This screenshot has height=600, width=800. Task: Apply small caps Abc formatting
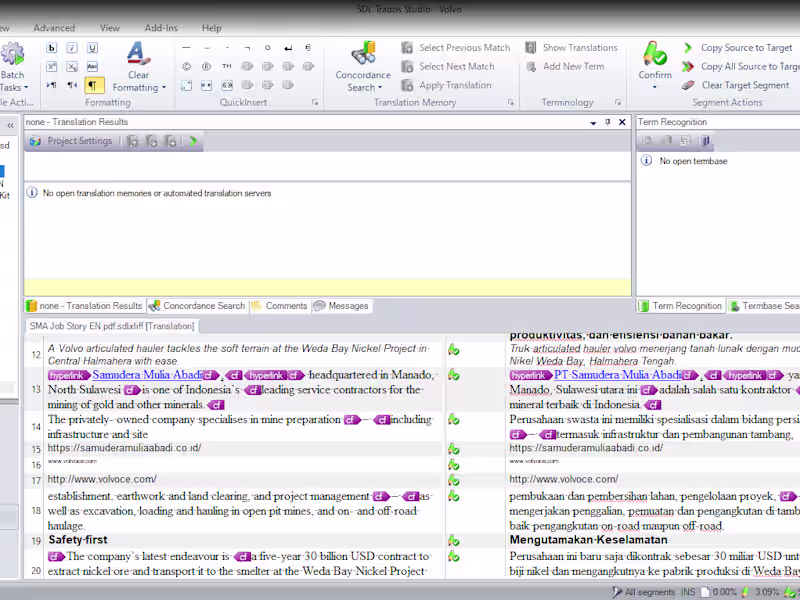(x=92, y=66)
